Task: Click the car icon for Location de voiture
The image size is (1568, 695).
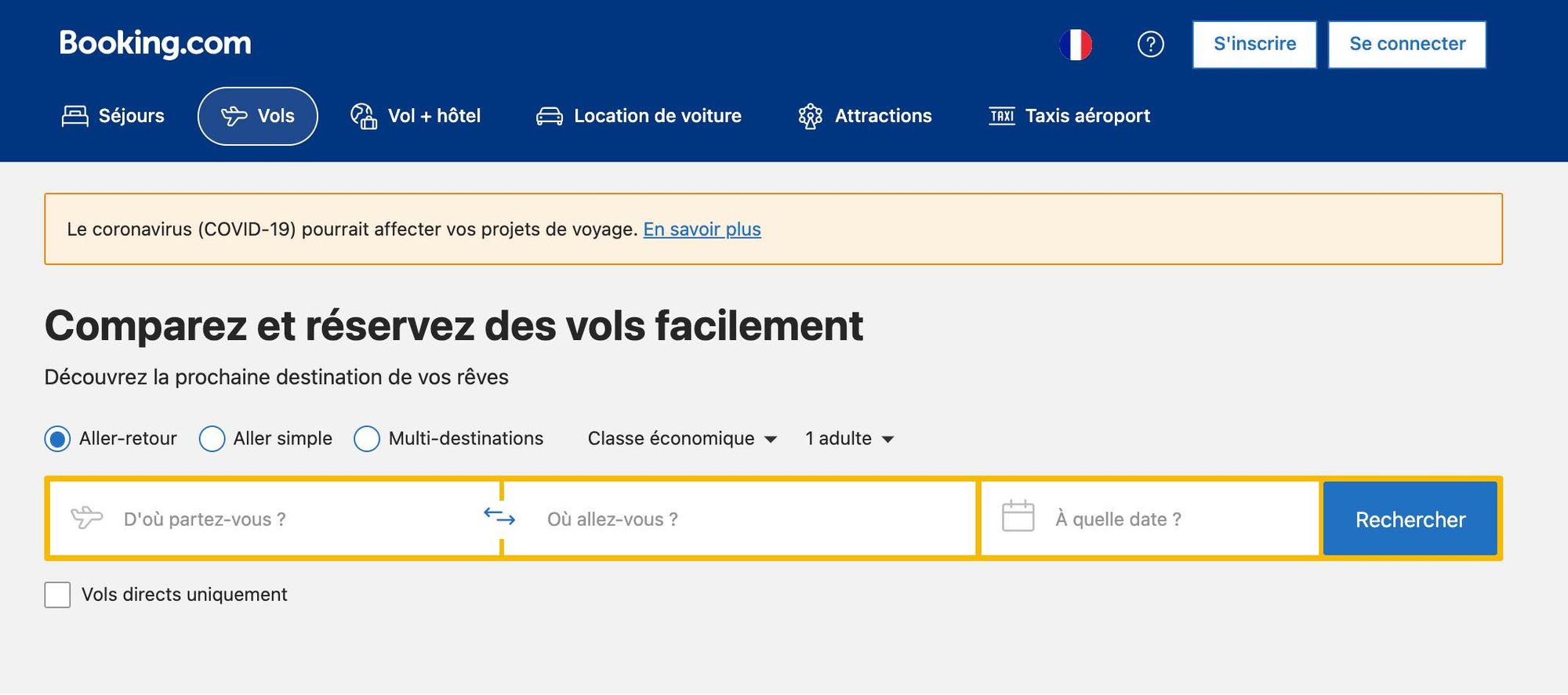Action: (x=550, y=117)
